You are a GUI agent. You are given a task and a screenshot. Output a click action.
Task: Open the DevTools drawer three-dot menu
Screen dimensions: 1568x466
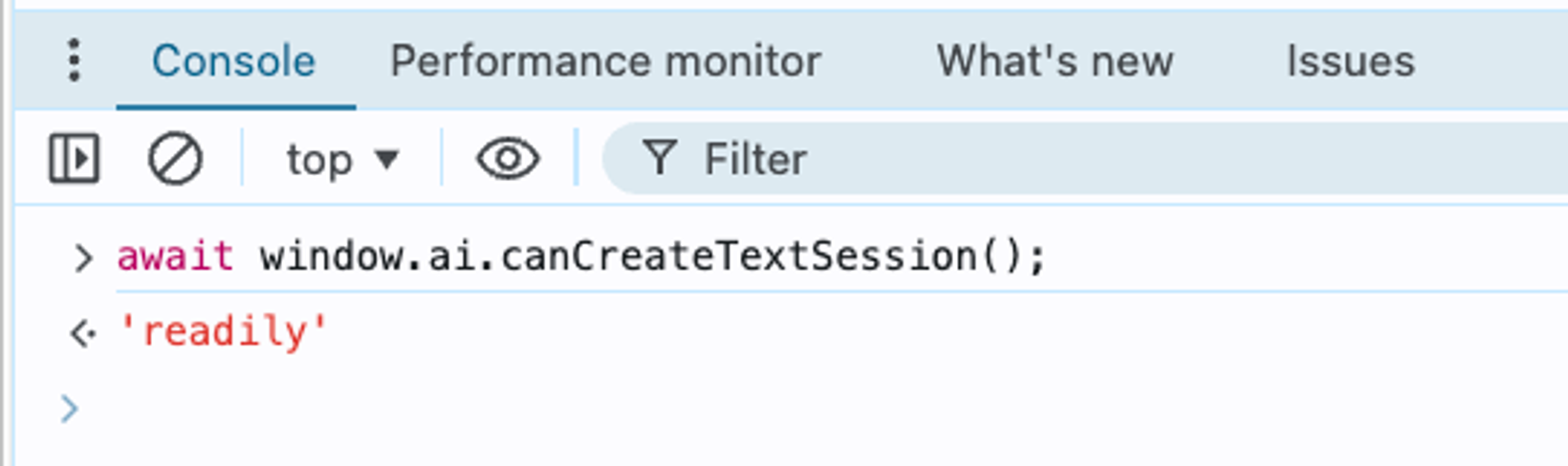74,61
